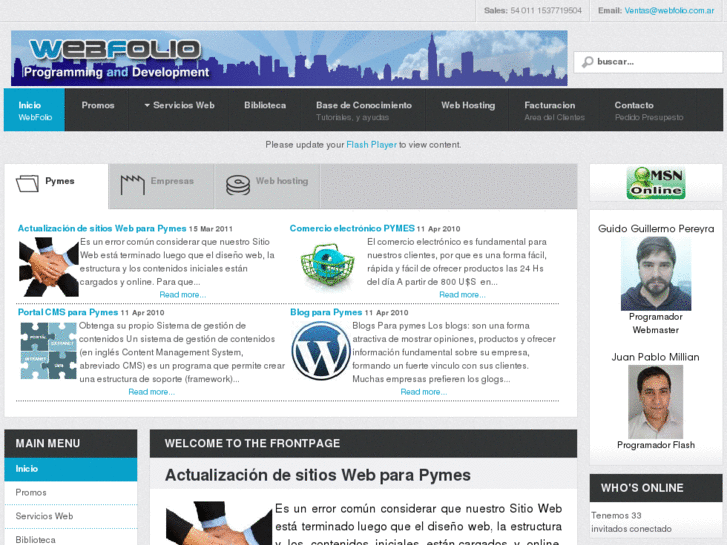Click the handshake image in frontpage article
727x545 pixels.
coord(219,523)
